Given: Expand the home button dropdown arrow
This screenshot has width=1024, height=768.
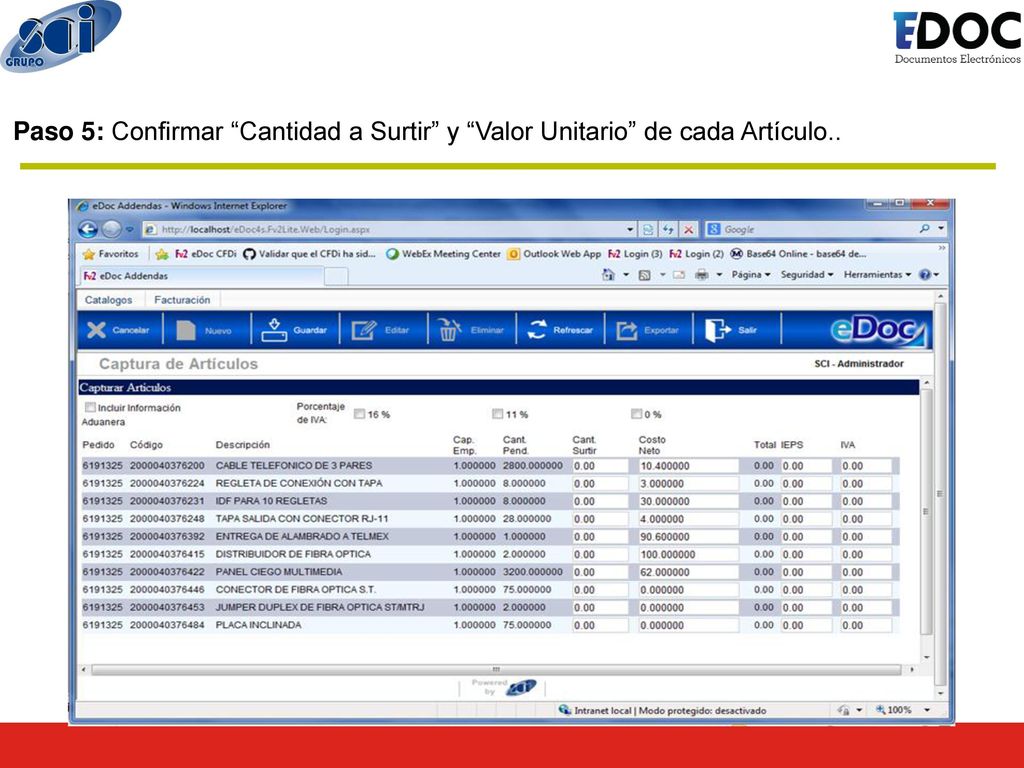Looking at the screenshot, I should click(x=626, y=275).
